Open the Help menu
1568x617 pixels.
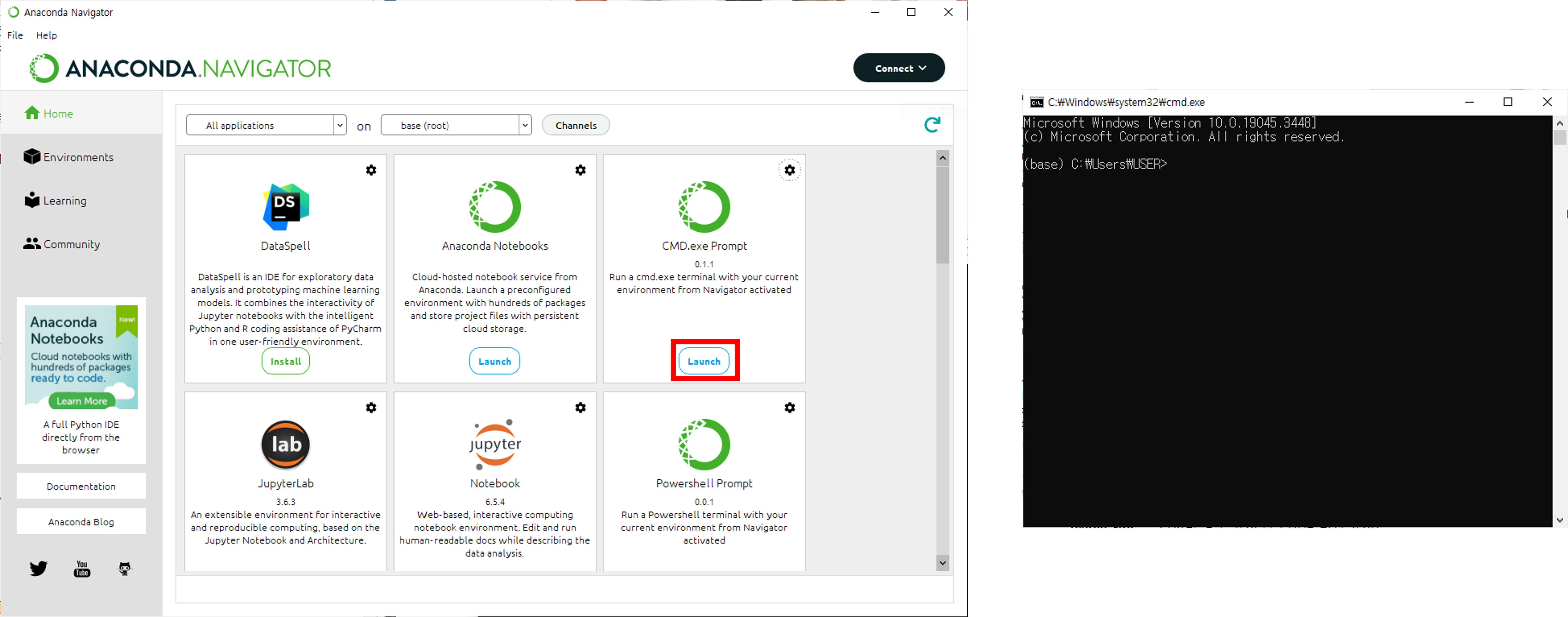pos(46,35)
